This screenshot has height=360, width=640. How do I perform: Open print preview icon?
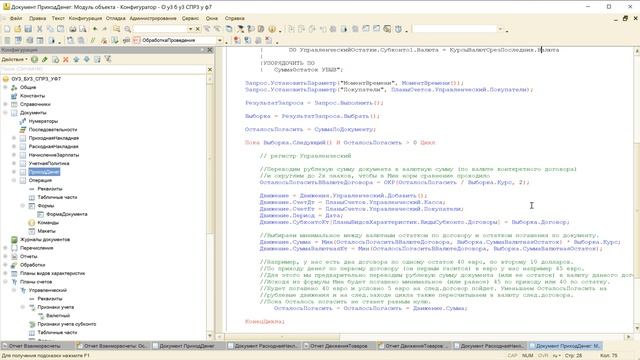tap(83, 29)
